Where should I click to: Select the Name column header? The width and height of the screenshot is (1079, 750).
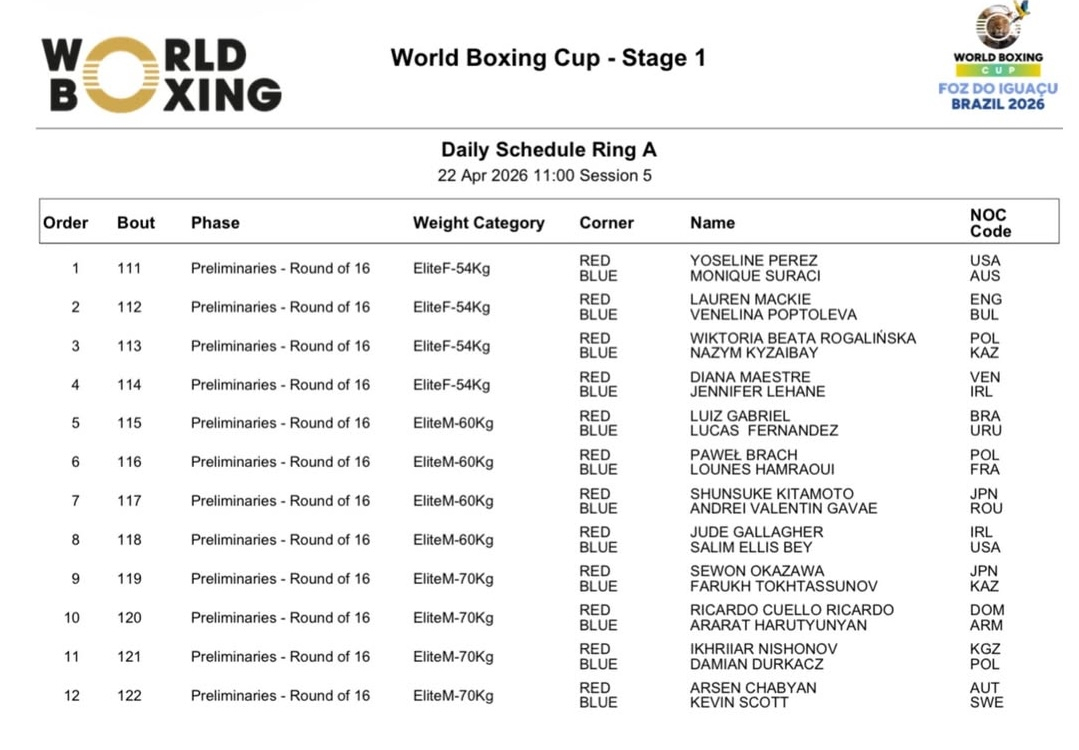[x=712, y=223]
